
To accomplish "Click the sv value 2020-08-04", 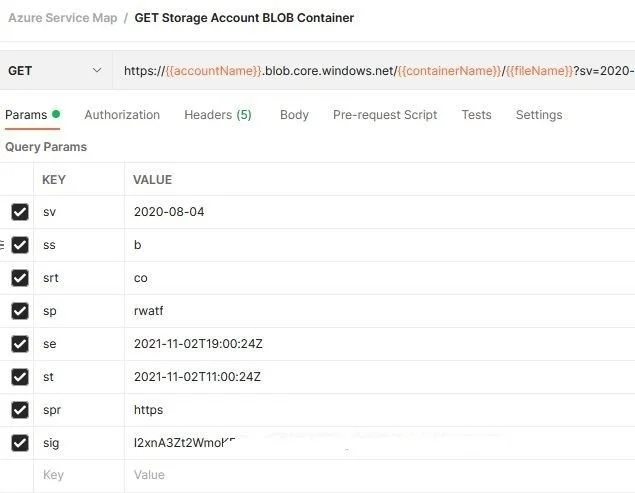I will tap(169, 212).
